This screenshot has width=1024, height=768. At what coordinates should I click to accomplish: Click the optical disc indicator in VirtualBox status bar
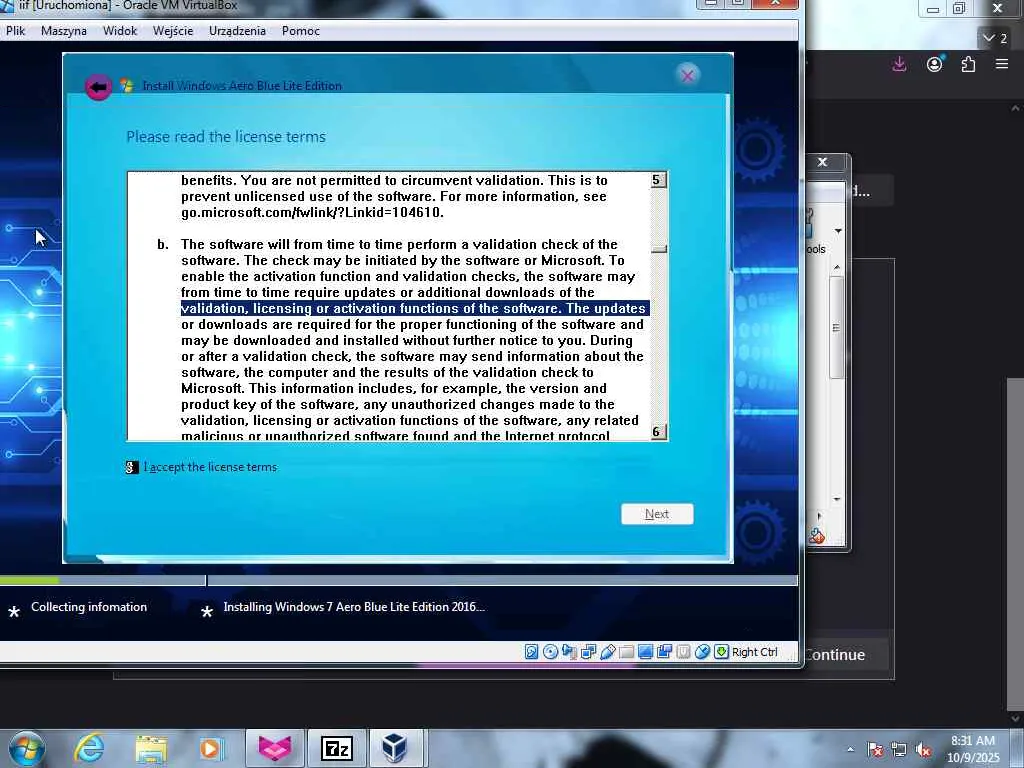point(551,652)
